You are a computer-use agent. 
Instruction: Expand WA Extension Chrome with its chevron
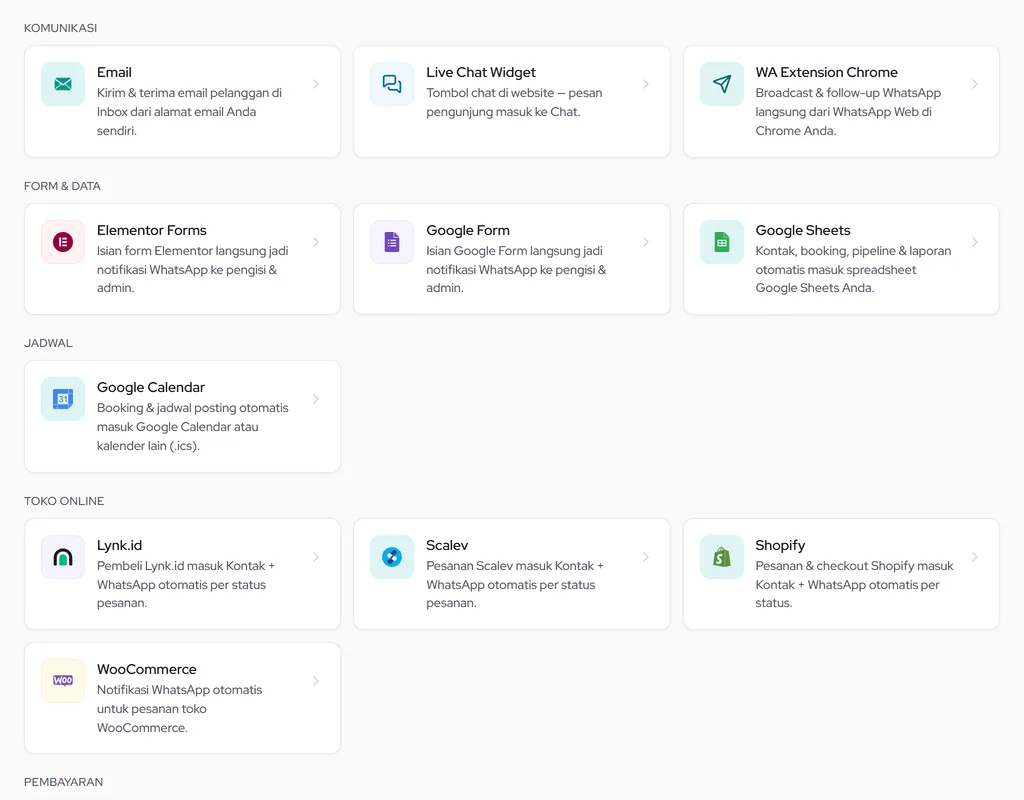[x=975, y=84]
